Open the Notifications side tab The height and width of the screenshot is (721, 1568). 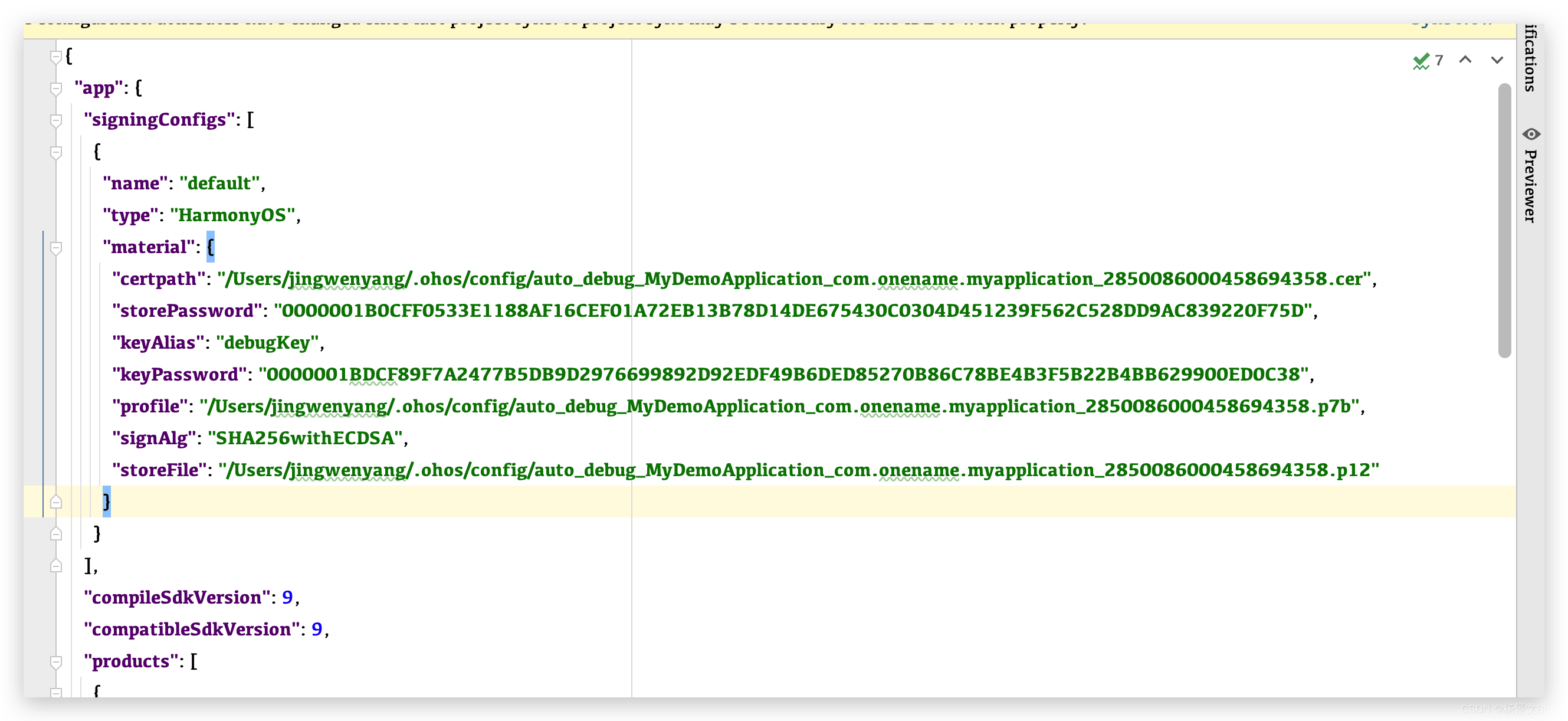pos(1530,58)
